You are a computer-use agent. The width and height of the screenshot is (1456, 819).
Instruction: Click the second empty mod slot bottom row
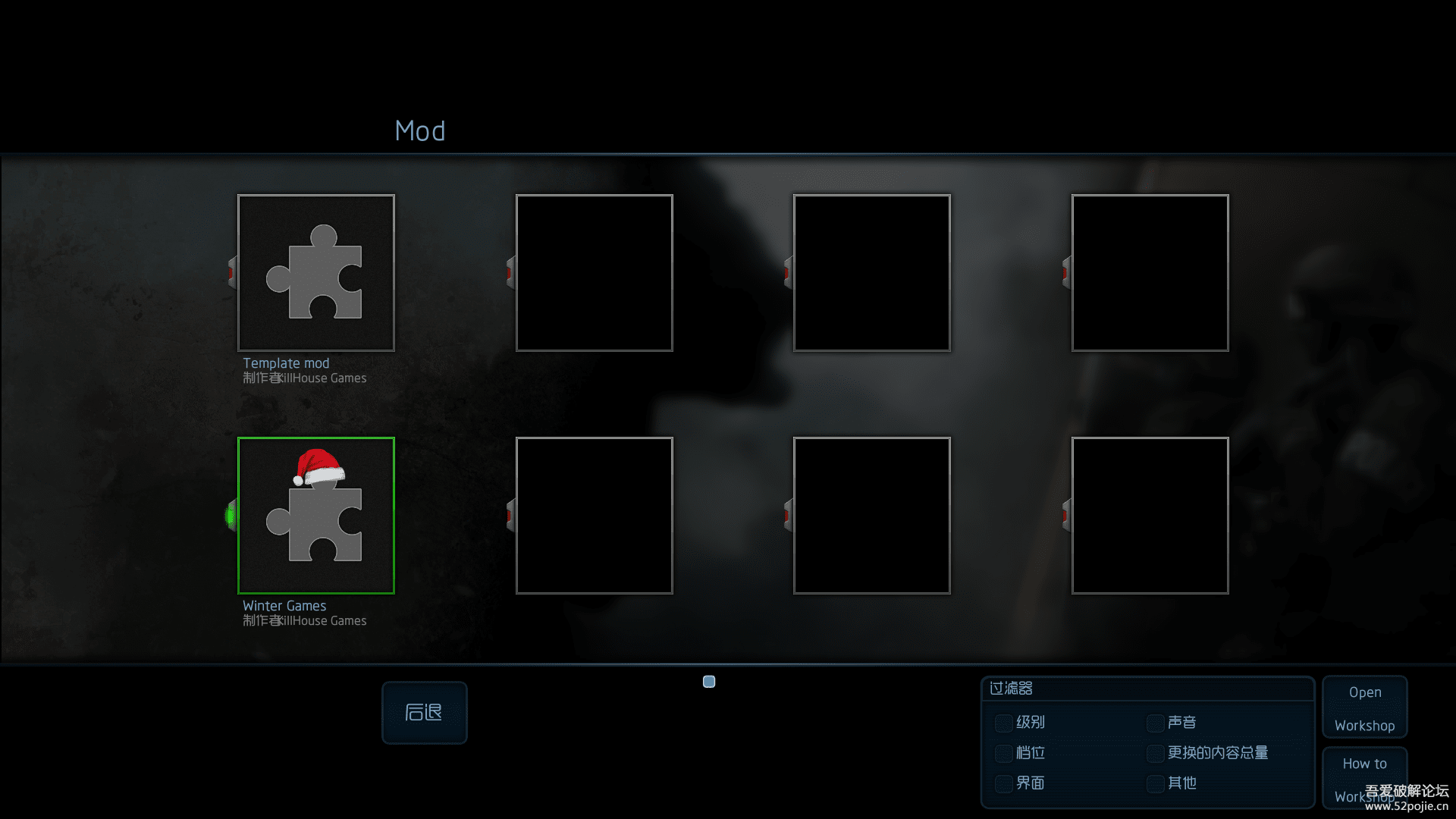[872, 515]
